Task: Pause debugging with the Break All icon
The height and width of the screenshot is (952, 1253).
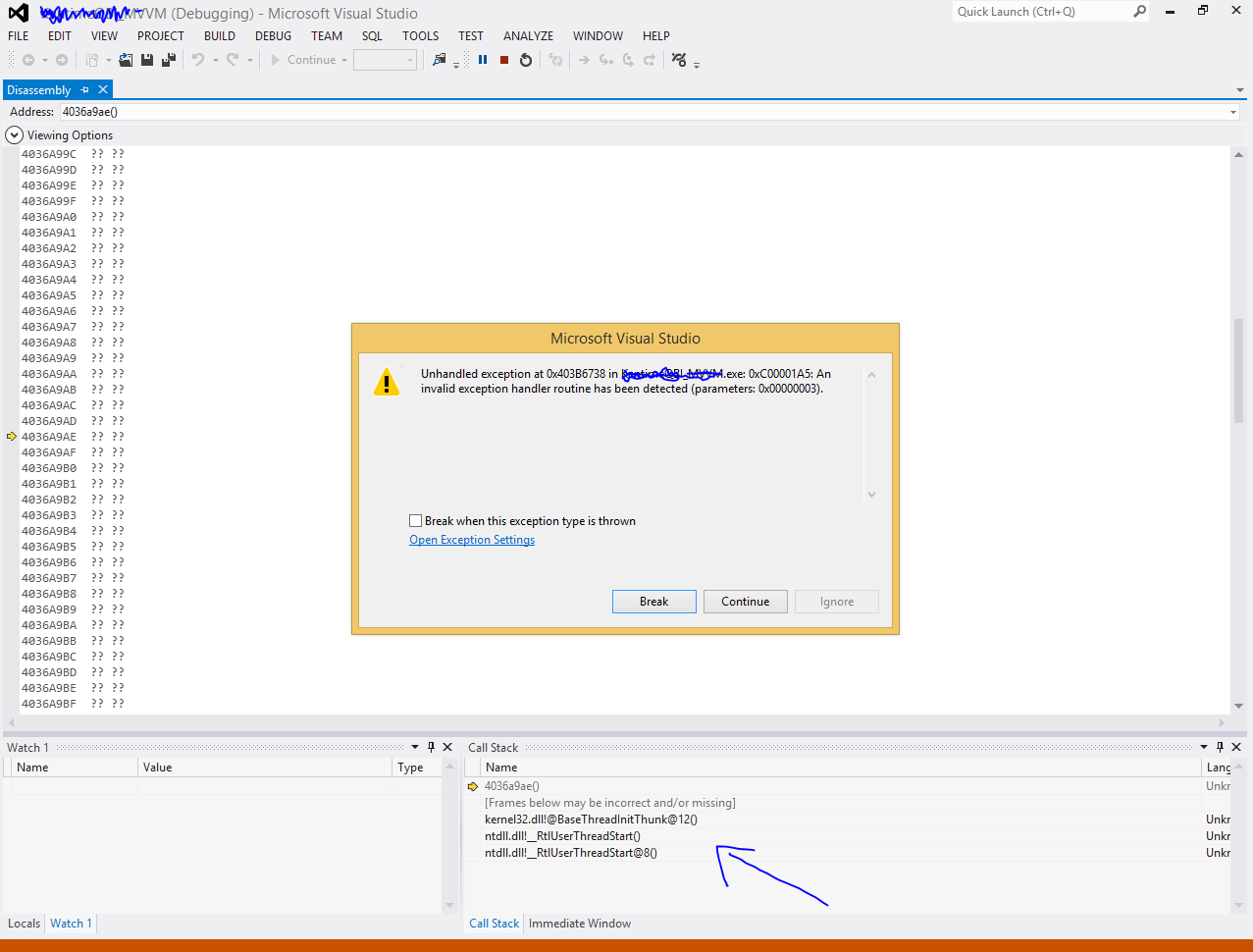Action: coord(483,59)
